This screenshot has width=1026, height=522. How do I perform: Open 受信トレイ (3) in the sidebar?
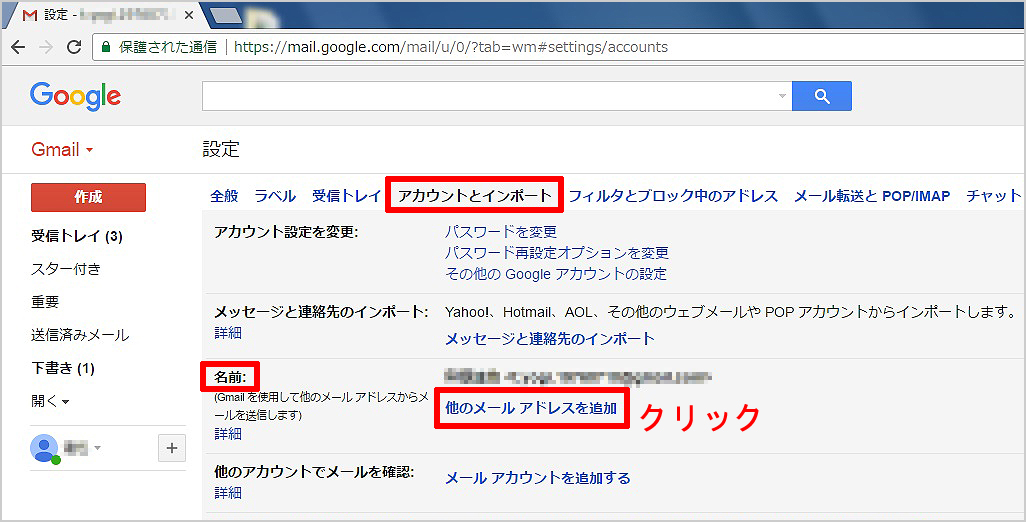77,237
